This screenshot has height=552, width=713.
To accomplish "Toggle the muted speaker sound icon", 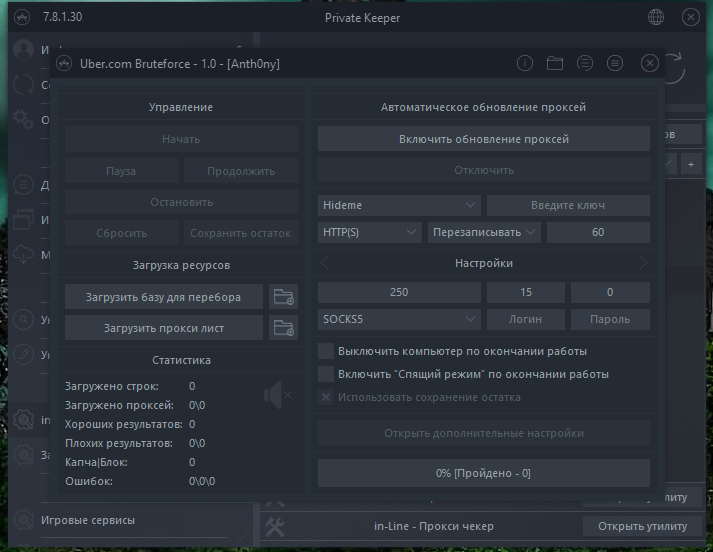I will 278,395.
